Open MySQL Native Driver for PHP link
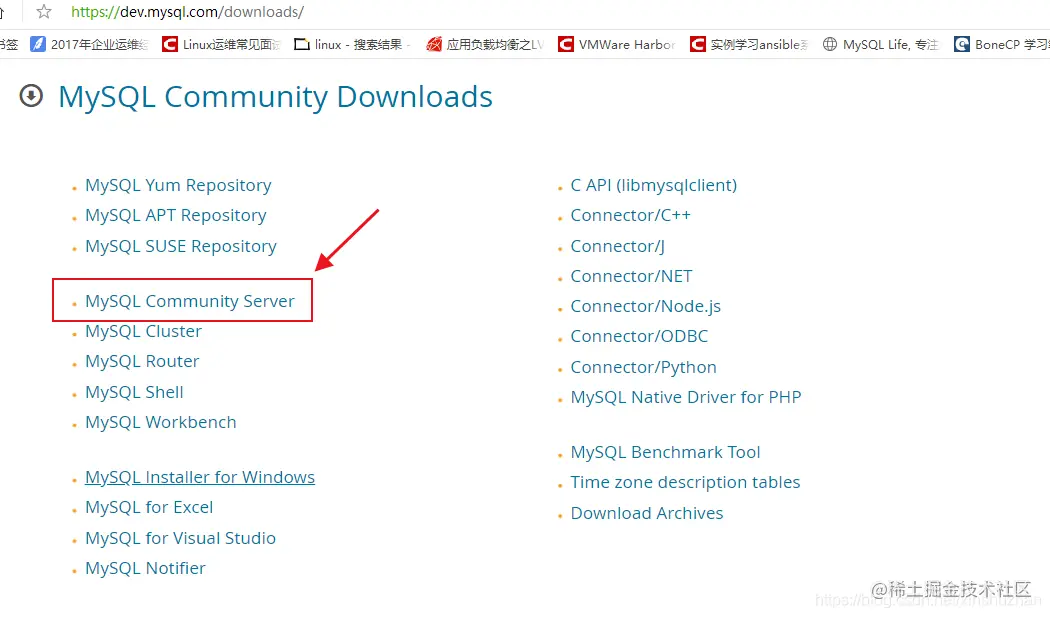Image resolution: width=1050 pixels, height=618 pixels. [686, 397]
